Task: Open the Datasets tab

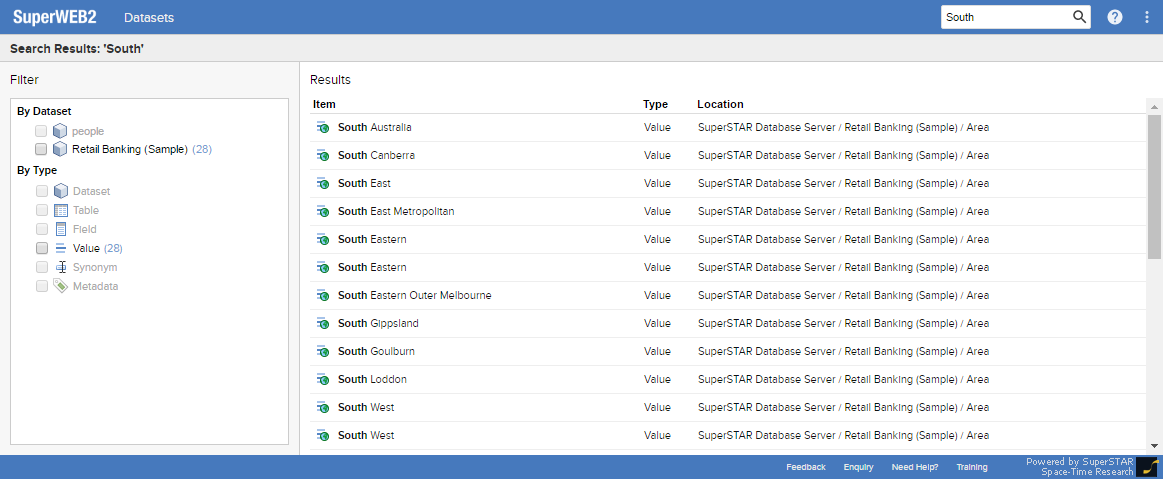Action: click(x=149, y=17)
